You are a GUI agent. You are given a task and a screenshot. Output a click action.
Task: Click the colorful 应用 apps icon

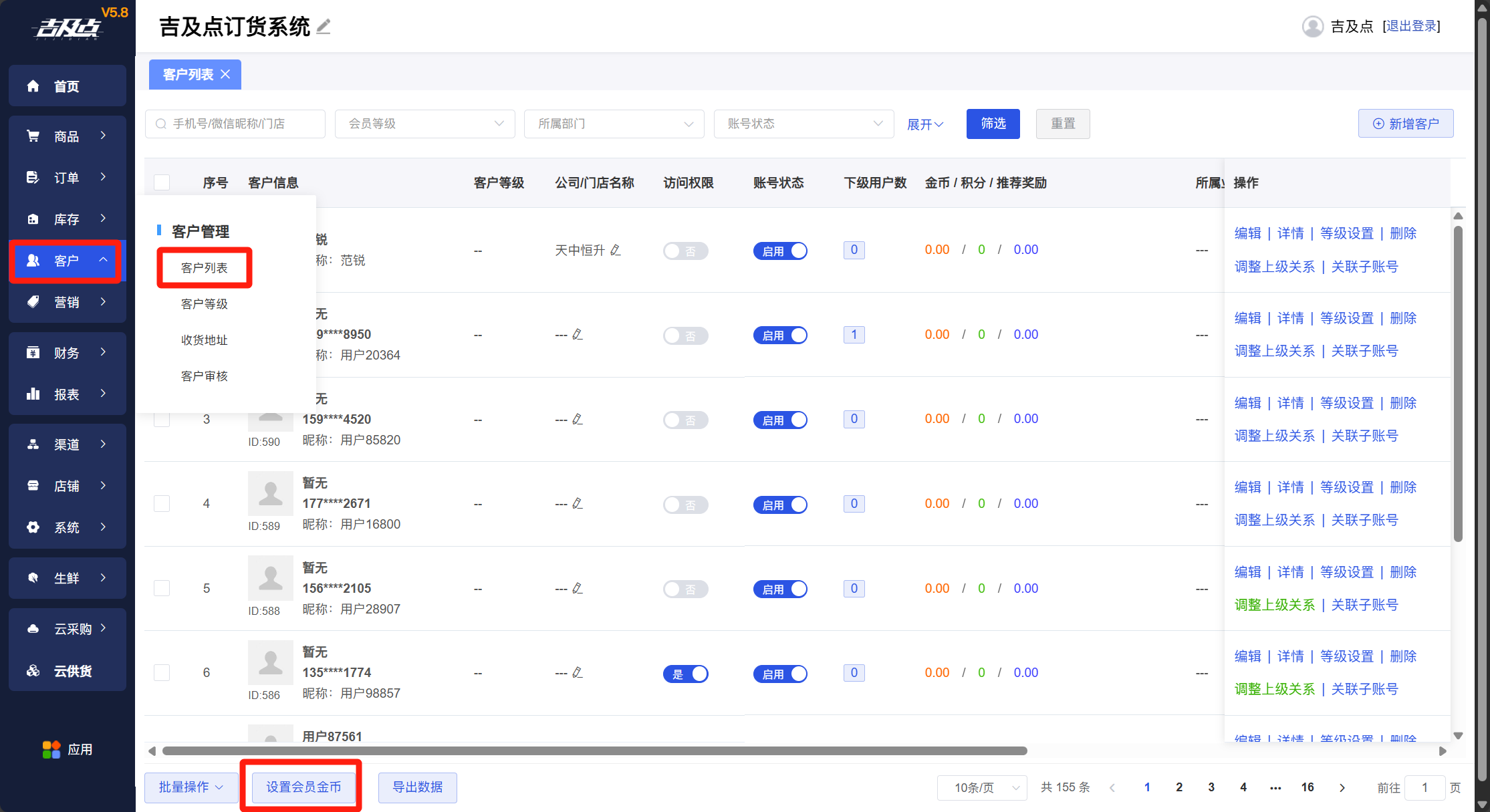coord(51,750)
